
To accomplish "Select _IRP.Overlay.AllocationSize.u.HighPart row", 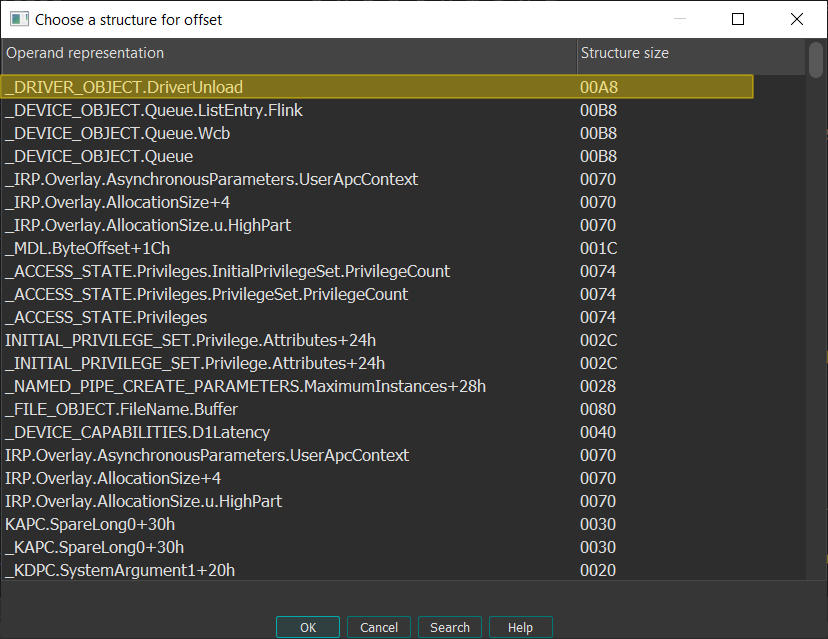I will [x=148, y=225].
